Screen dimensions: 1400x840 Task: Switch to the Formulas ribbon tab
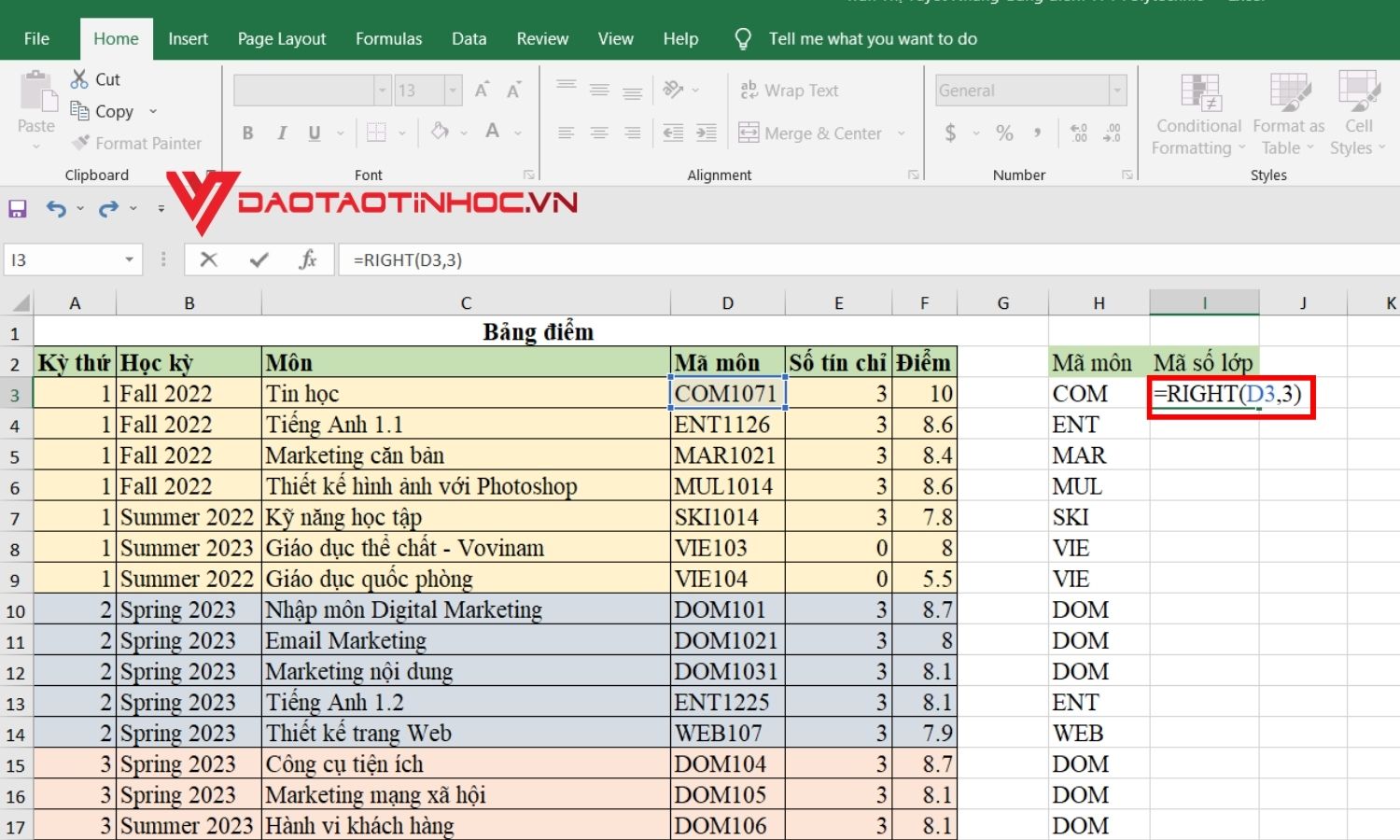tap(388, 38)
